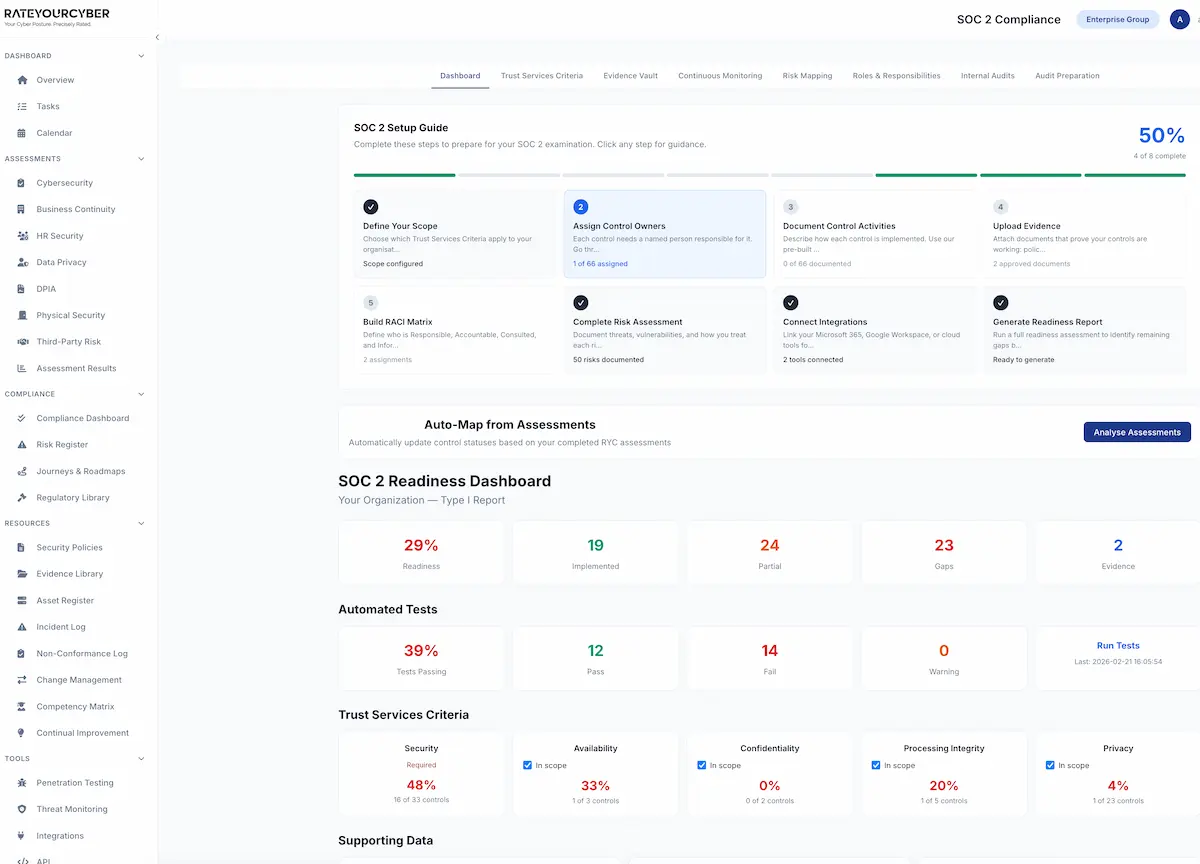Open the Assign Control Owners step card

point(664,234)
